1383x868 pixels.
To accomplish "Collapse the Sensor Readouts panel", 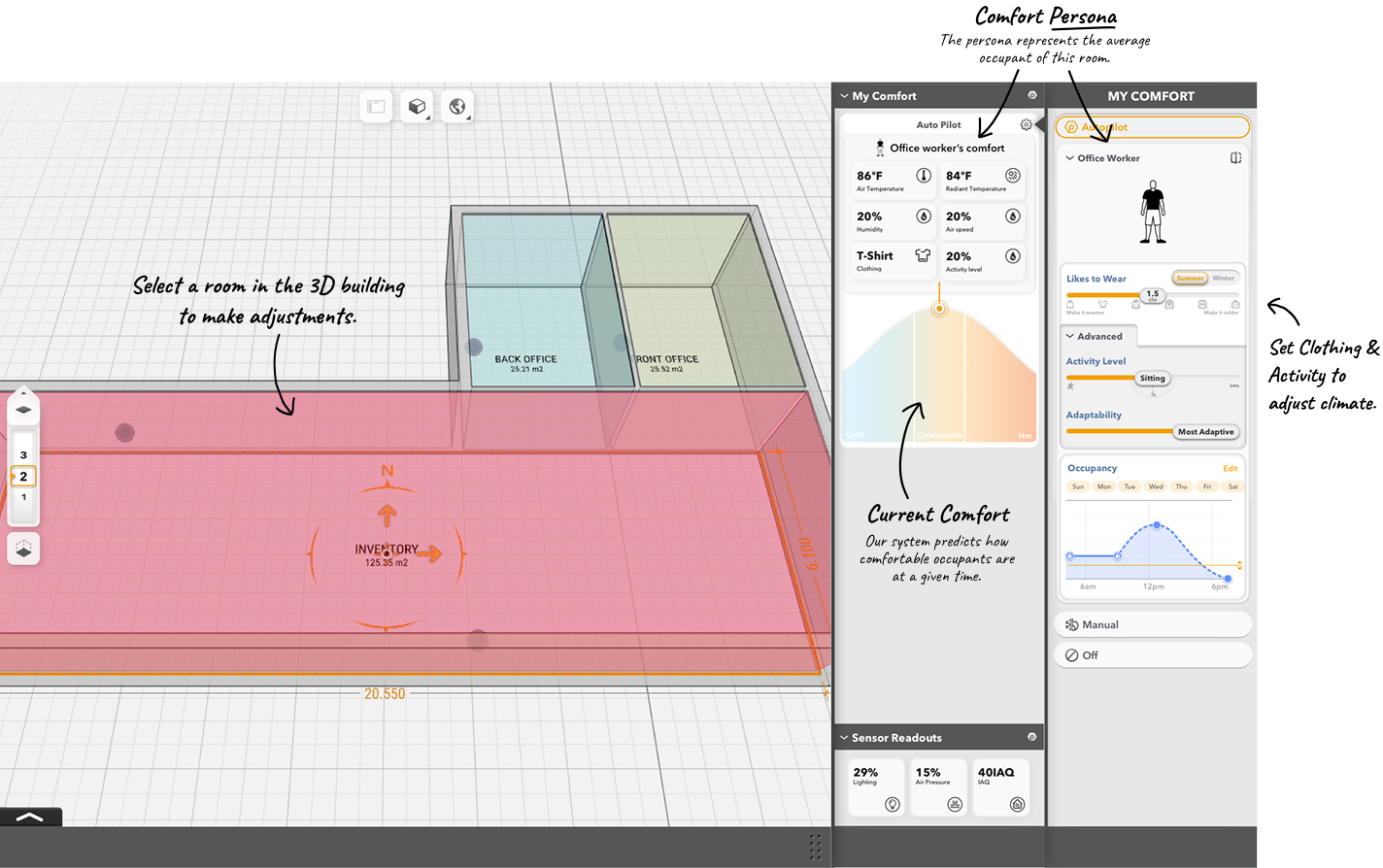I will (x=844, y=738).
